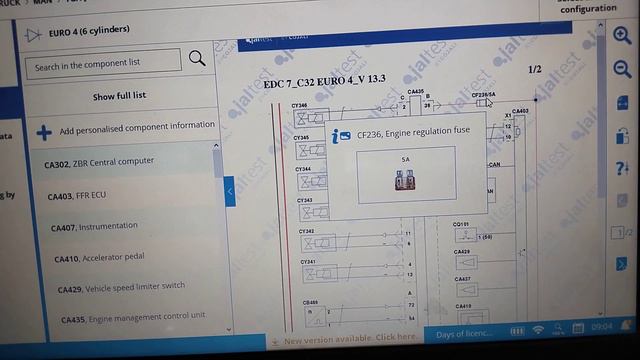Click the CA427 component symbol

click(x=468, y=290)
